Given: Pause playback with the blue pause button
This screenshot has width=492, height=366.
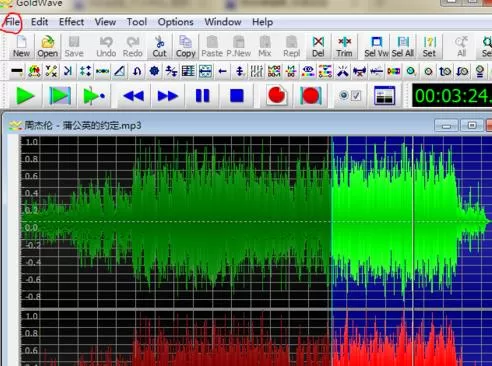Looking at the screenshot, I should pyautogui.click(x=202, y=96).
